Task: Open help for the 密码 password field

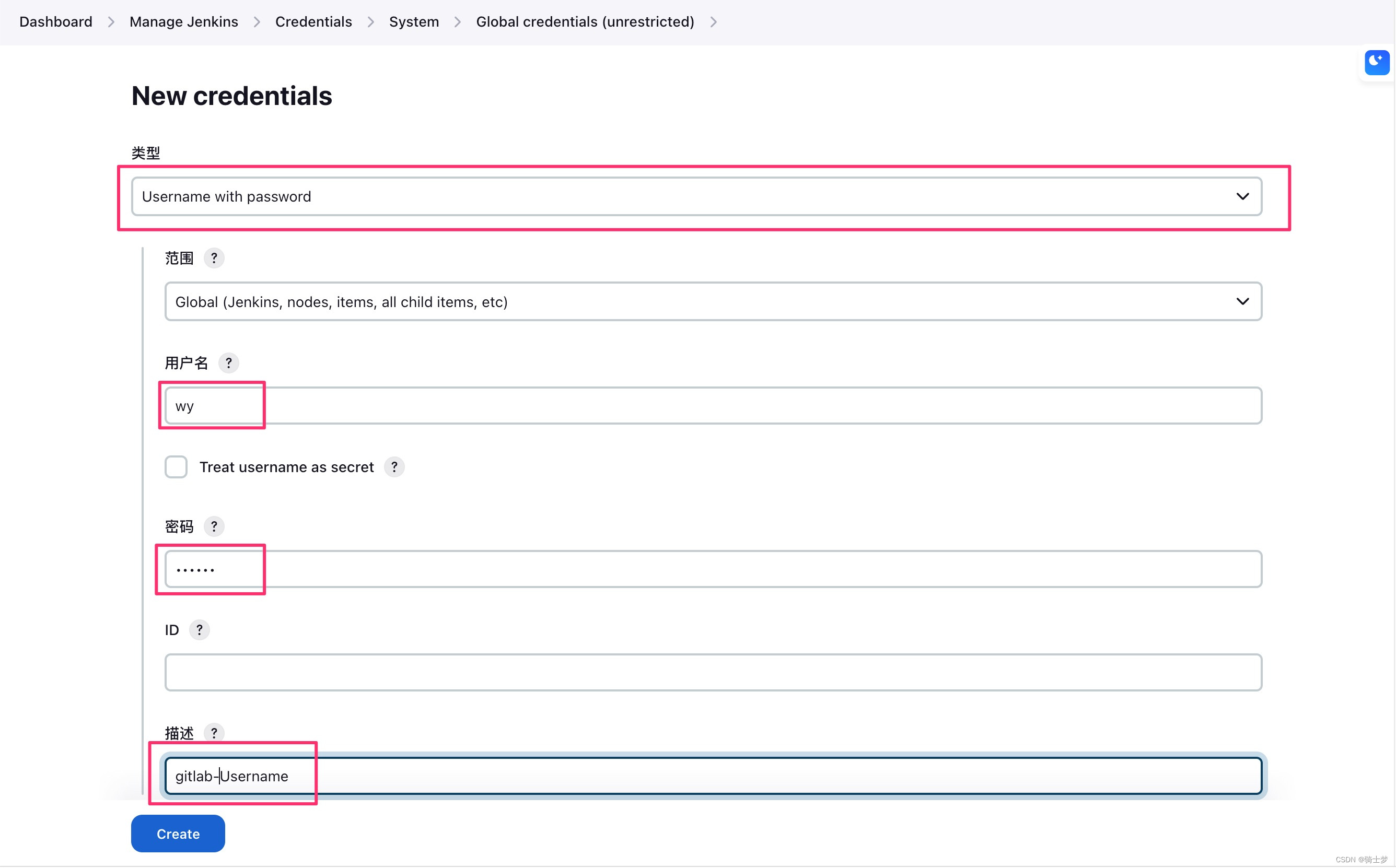Action: pos(214,526)
